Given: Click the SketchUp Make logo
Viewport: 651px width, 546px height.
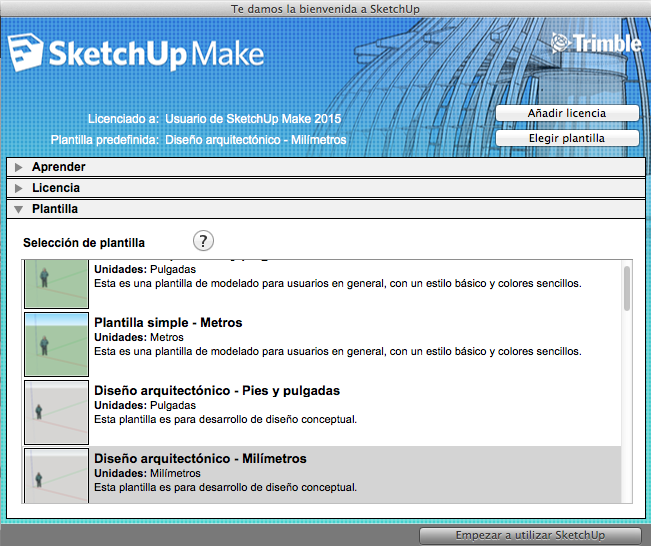Looking at the screenshot, I should pyautogui.click(x=136, y=52).
